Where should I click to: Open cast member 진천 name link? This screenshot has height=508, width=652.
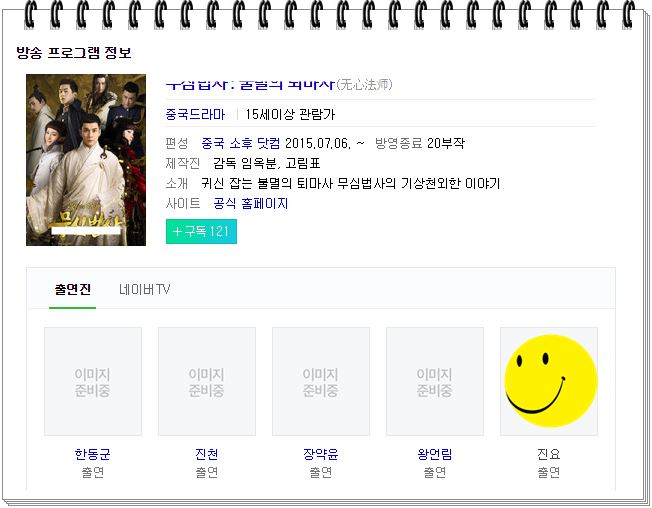point(207,454)
